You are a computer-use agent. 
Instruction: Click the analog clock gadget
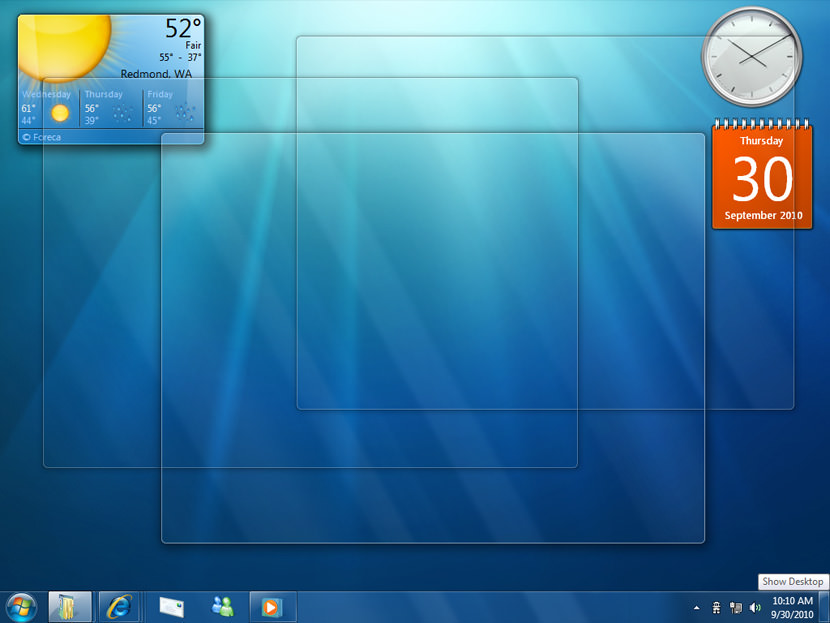coord(752,57)
